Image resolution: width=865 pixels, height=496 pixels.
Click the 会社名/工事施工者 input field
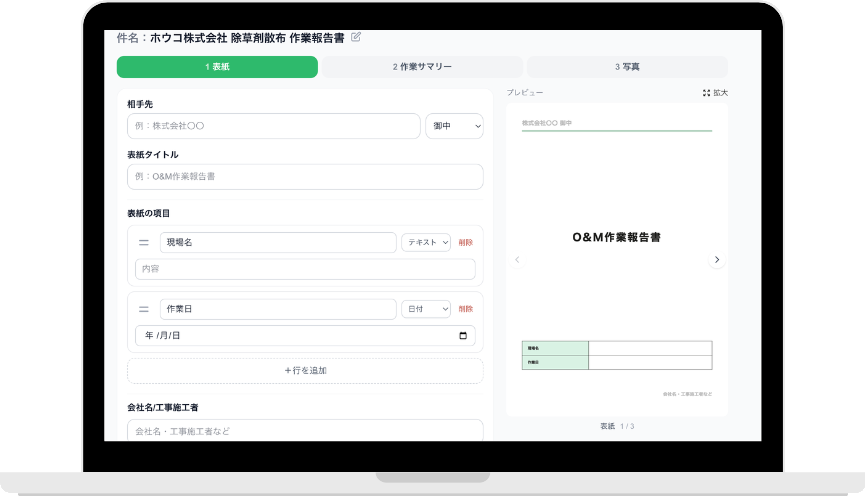pos(305,431)
